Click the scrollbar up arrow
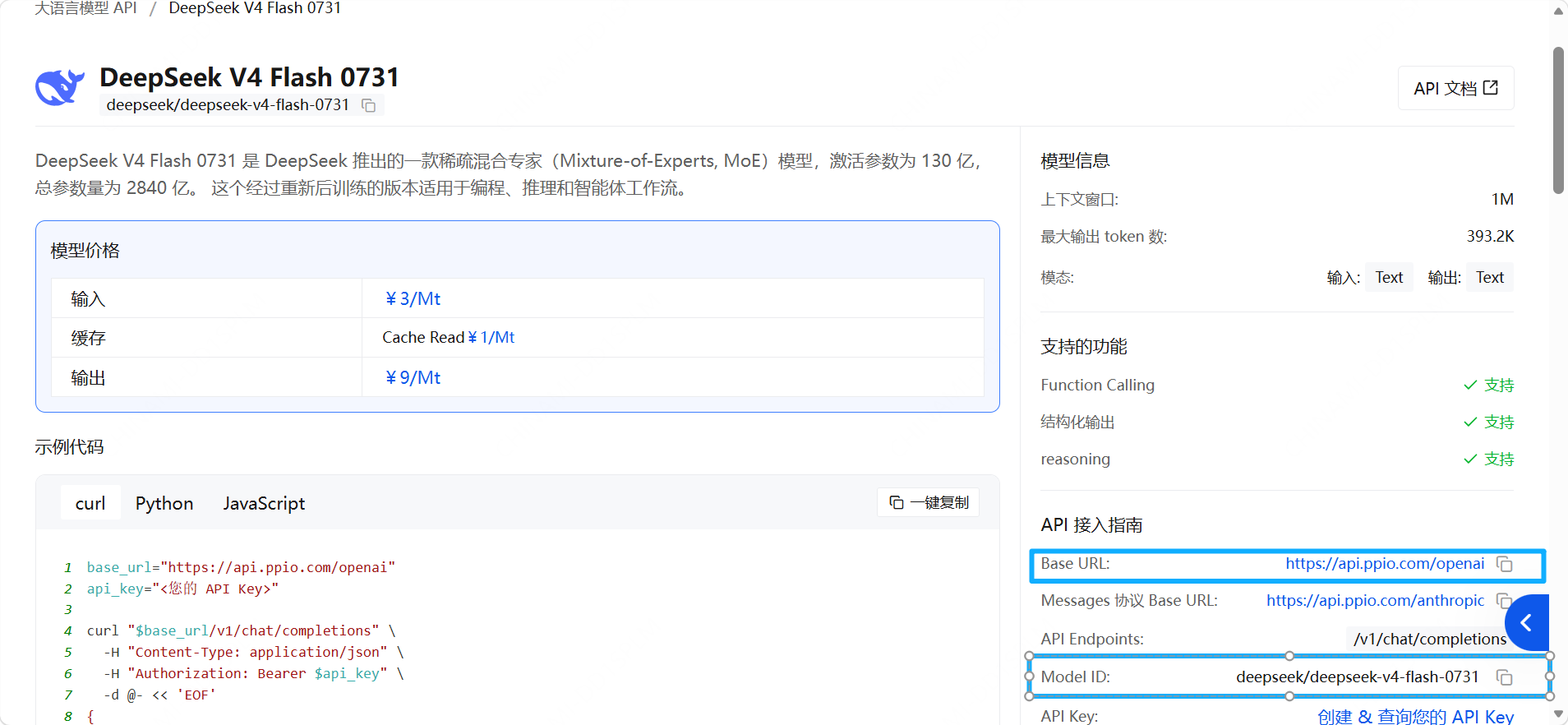The height and width of the screenshot is (725, 1568). coord(1558,12)
